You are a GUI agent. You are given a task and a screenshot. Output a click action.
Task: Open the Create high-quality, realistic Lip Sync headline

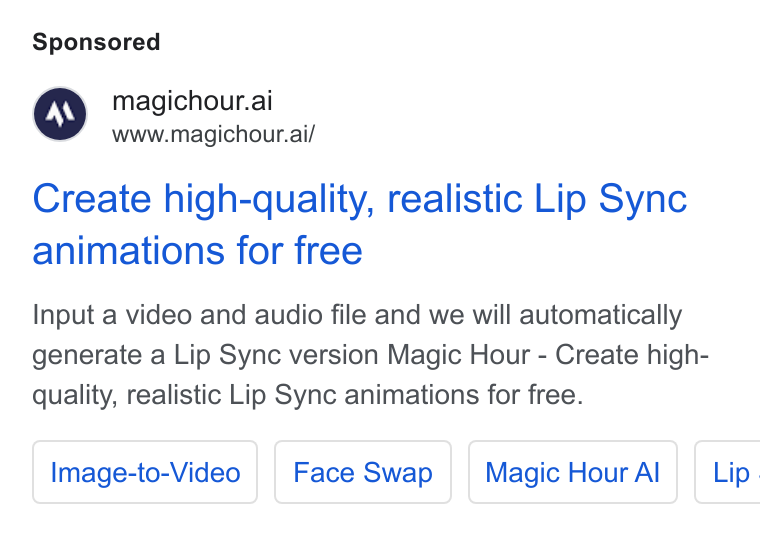[359, 224]
